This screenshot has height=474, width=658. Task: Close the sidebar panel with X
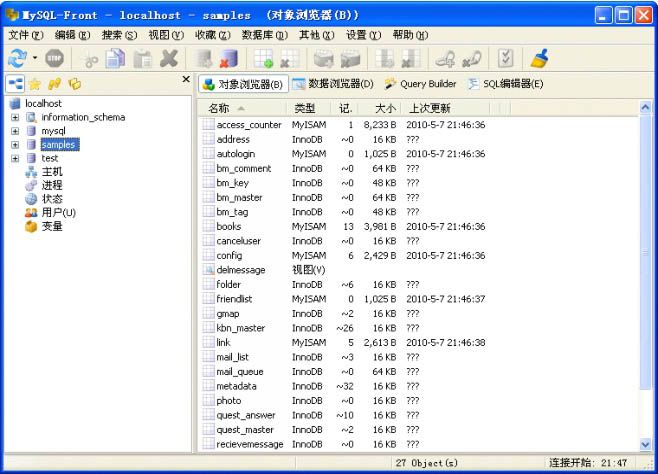(x=186, y=79)
